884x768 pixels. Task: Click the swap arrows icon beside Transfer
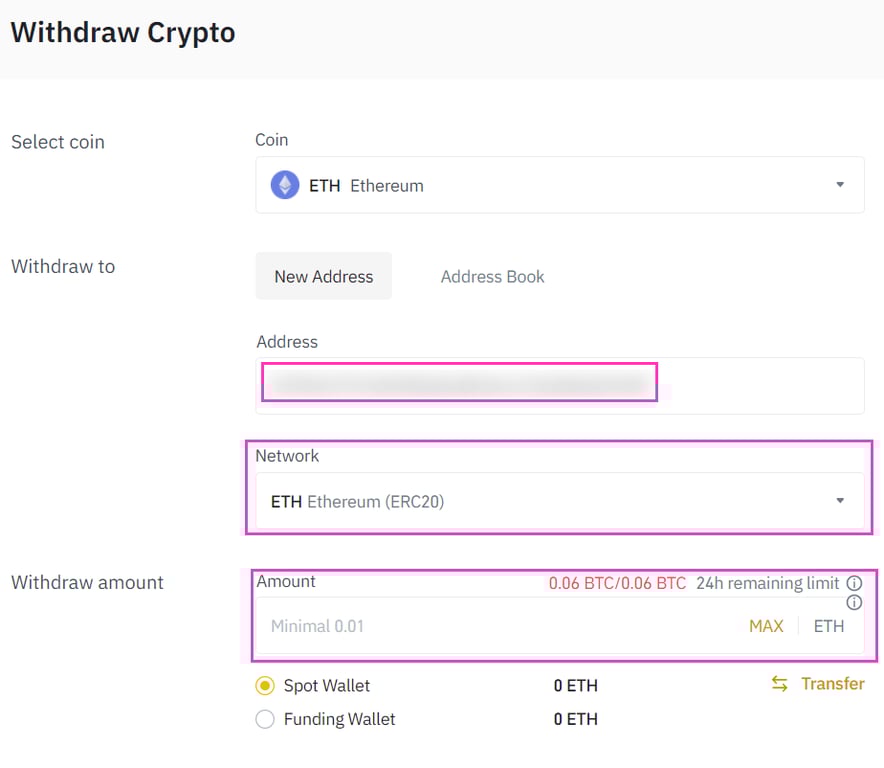(780, 684)
